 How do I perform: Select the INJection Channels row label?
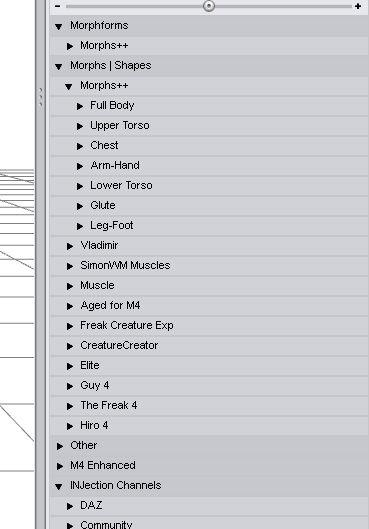coord(116,485)
